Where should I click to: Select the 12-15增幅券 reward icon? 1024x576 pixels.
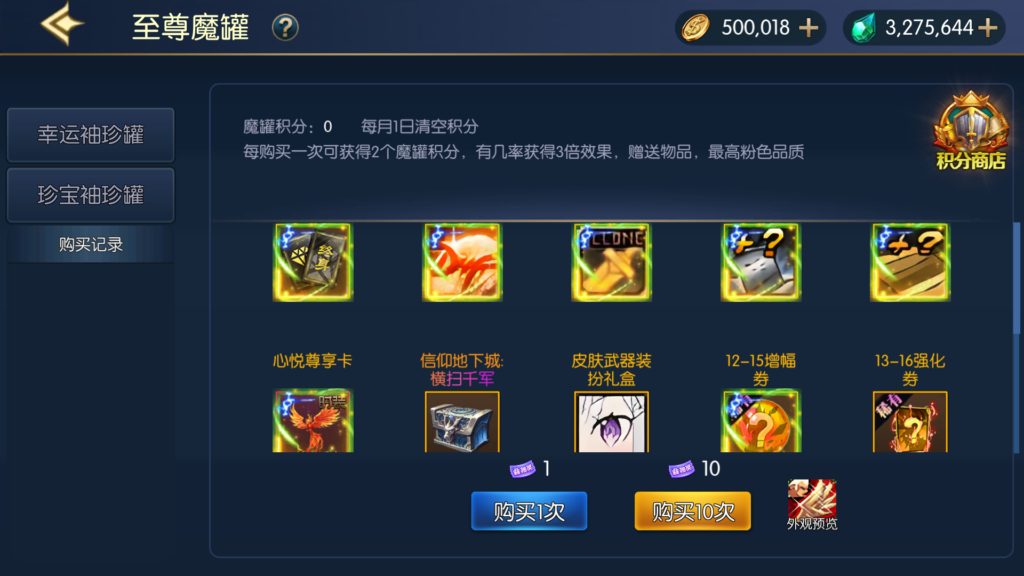click(761, 262)
